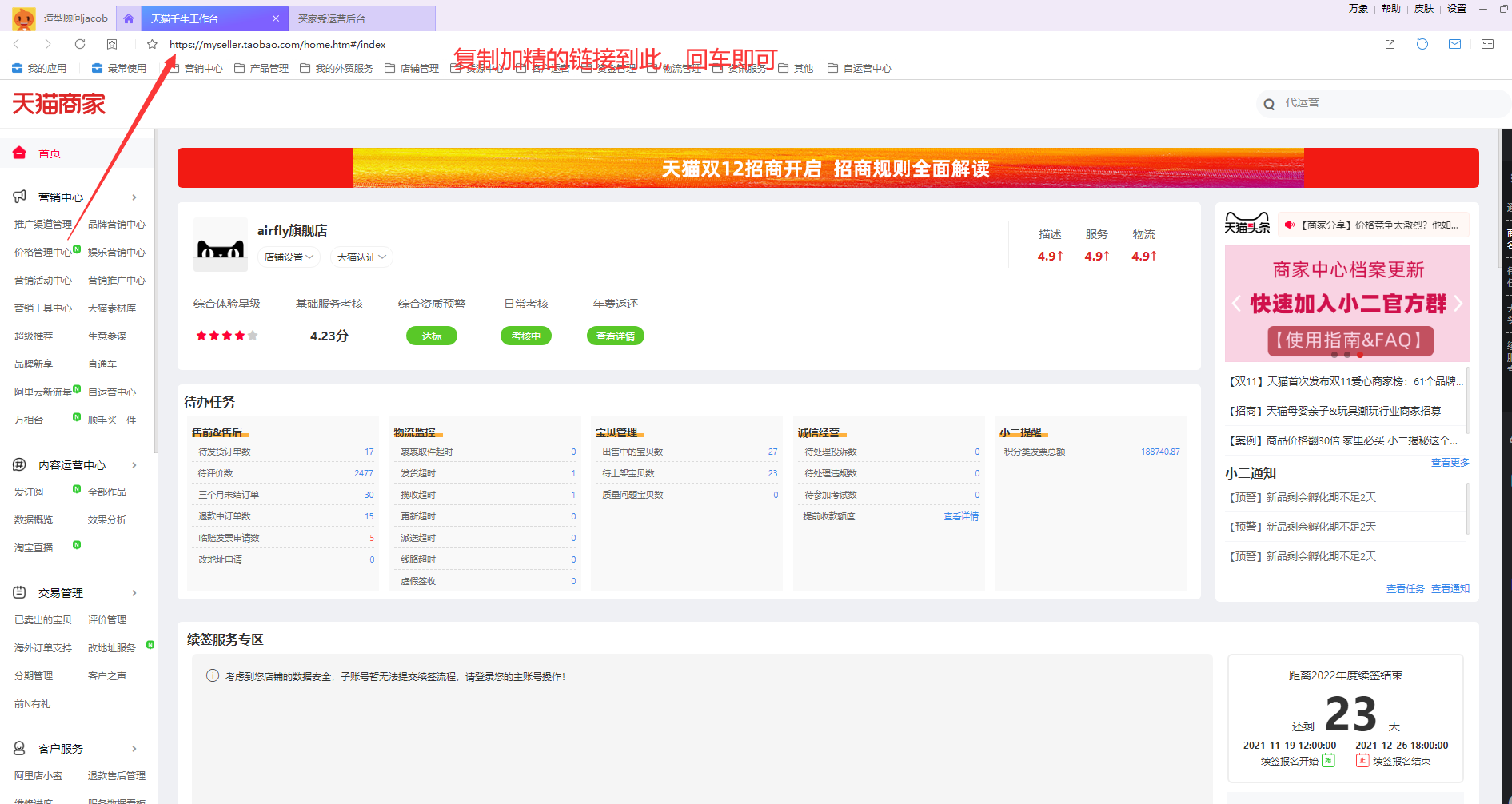1512x804 pixels.
Task: Click the user avatar 造型顾问jacob
Action: (x=24, y=18)
